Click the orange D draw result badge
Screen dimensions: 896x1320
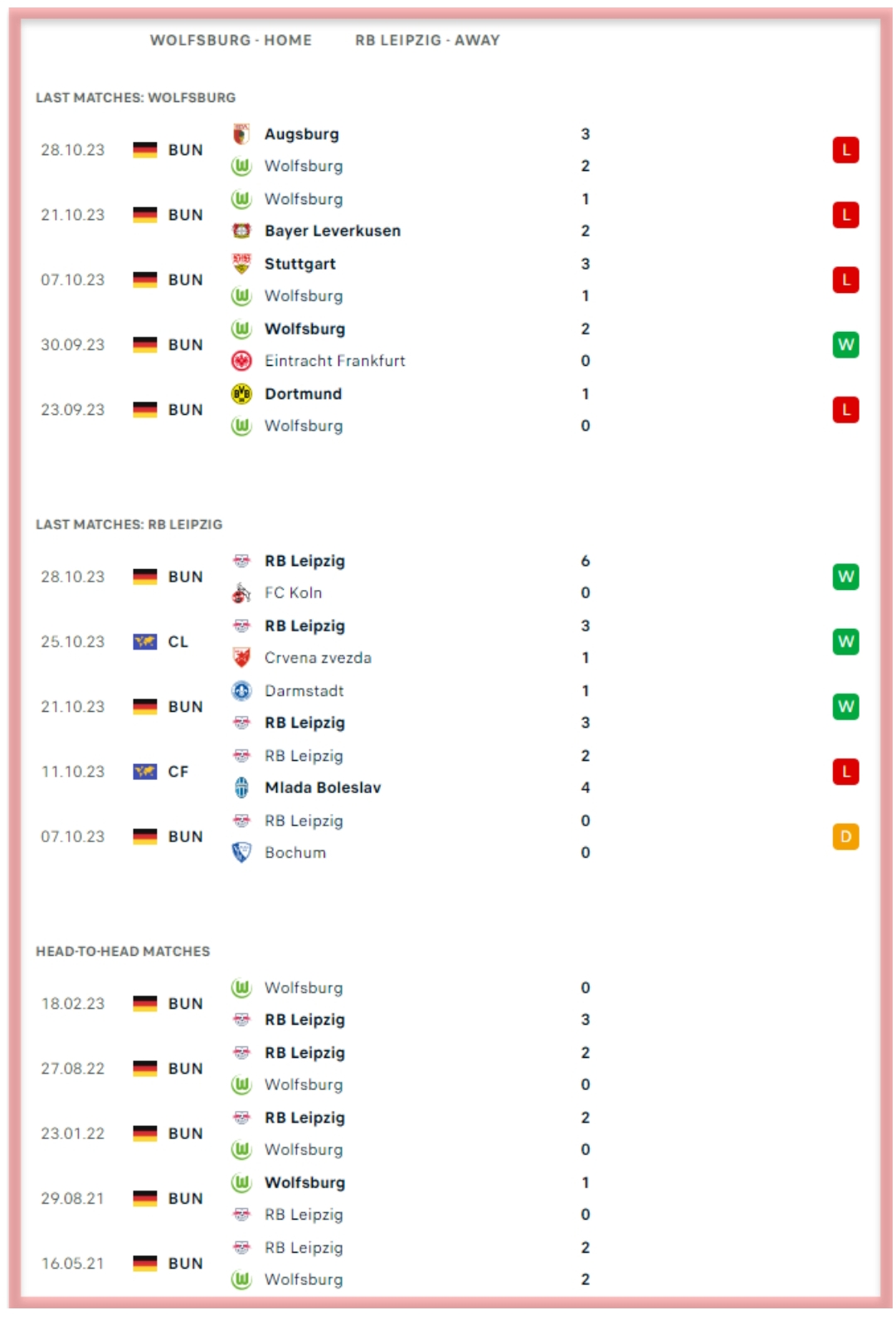[x=845, y=836]
